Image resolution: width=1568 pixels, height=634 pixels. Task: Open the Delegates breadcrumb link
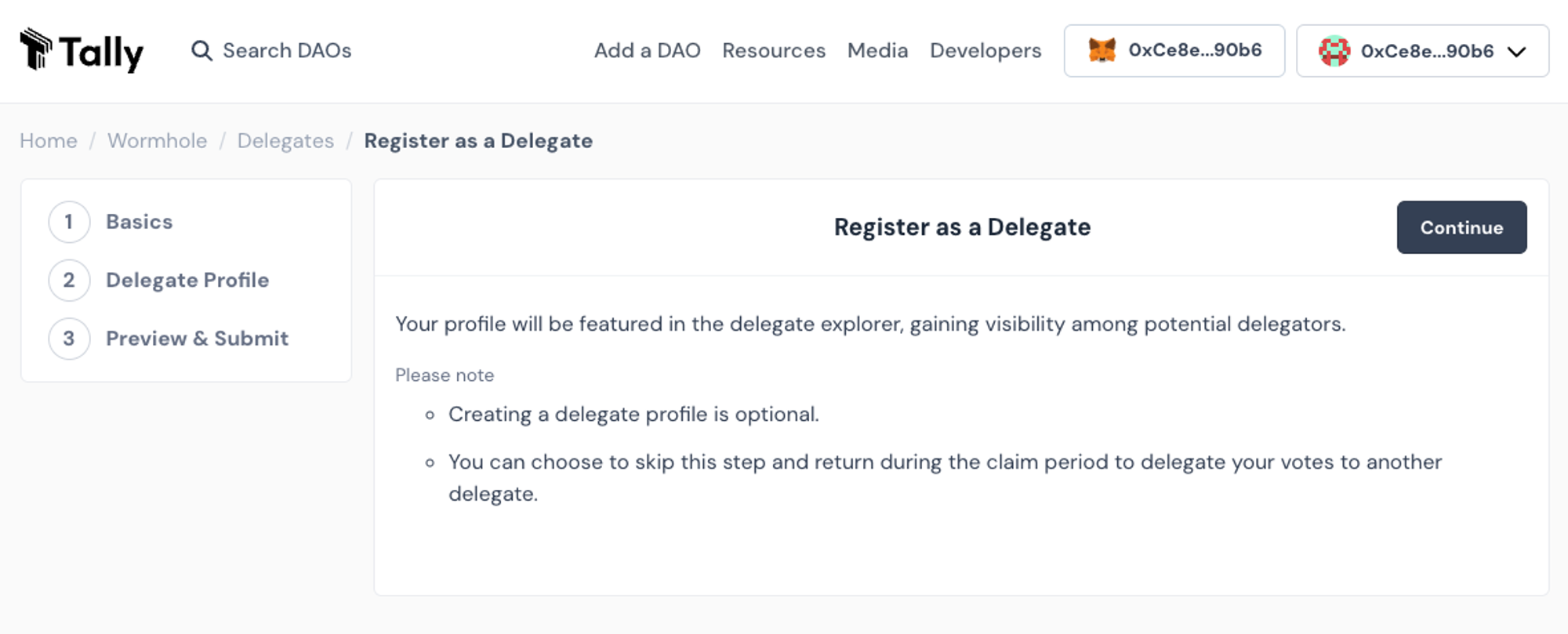(x=285, y=141)
